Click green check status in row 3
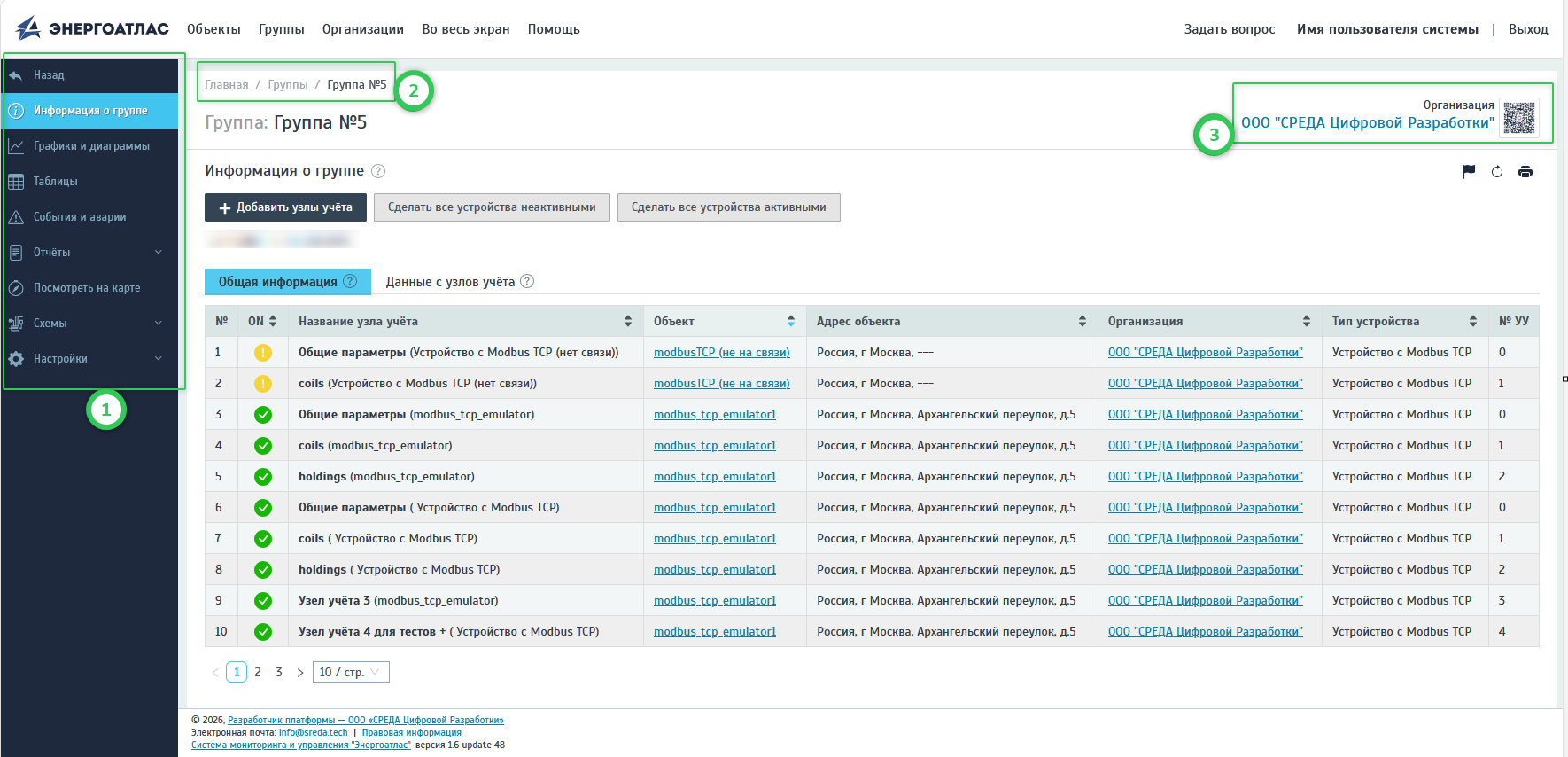 coord(263,414)
